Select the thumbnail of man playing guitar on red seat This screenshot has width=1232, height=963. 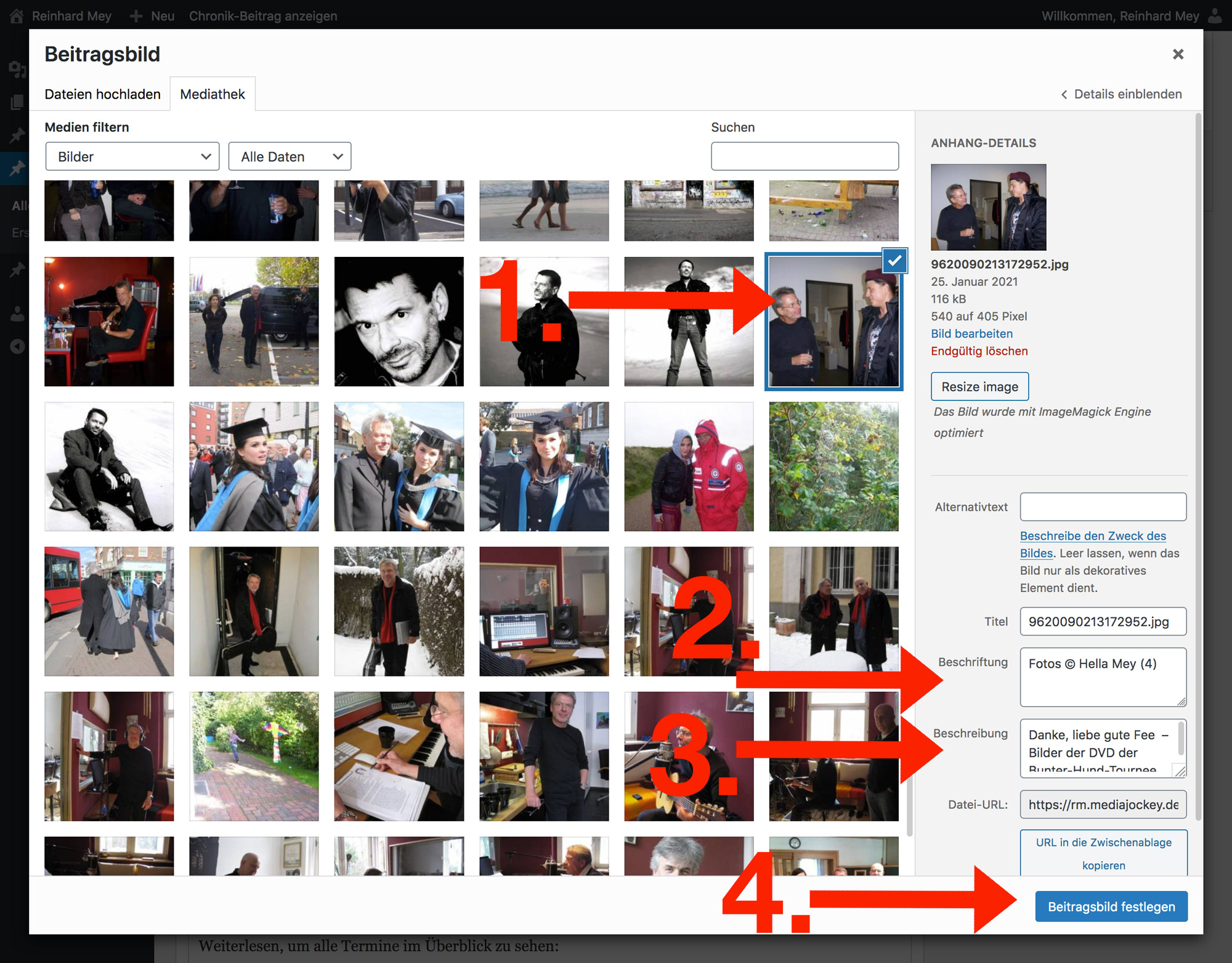(x=109, y=322)
